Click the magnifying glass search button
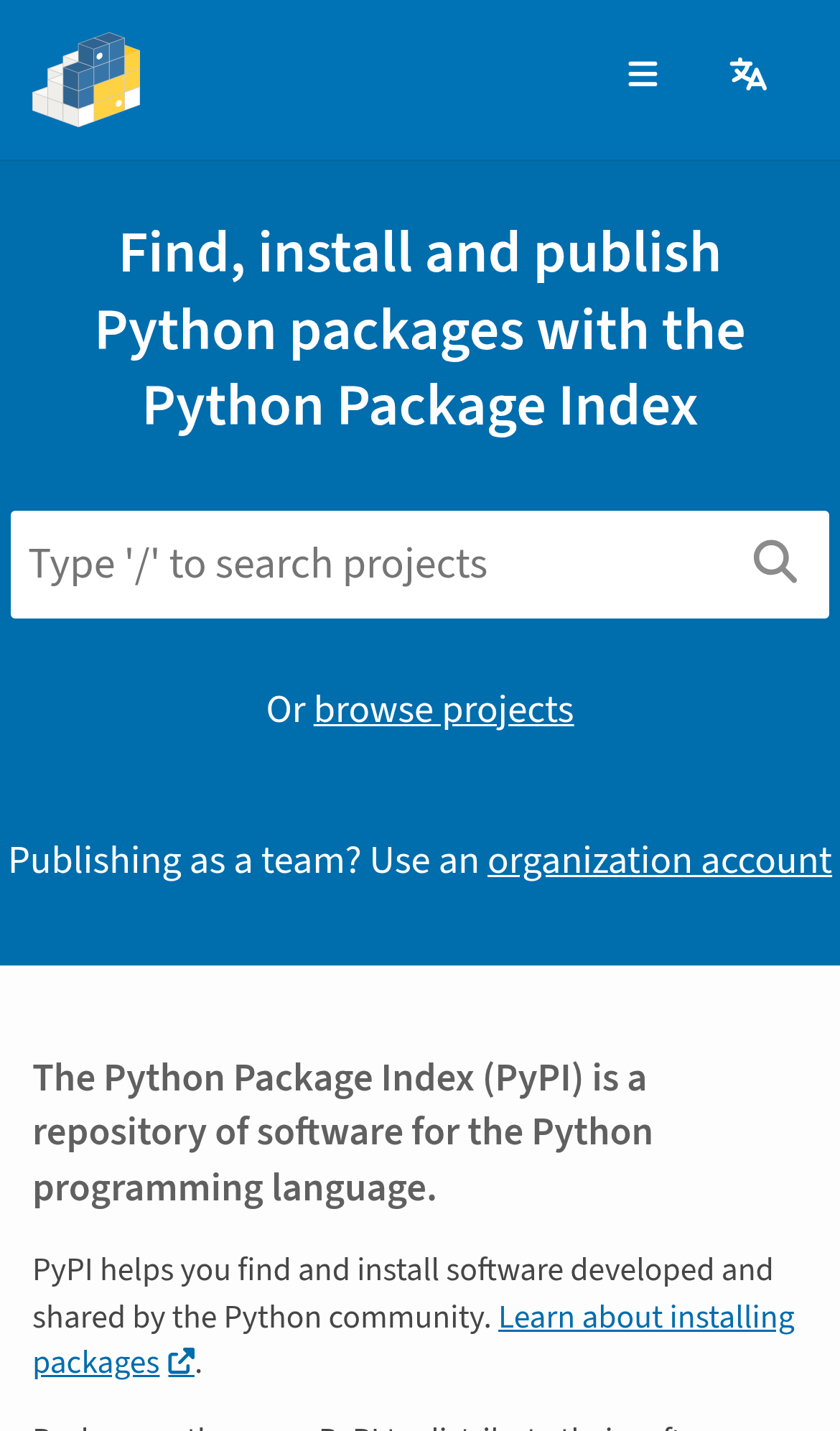This screenshot has height=1431, width=840. 775,562
